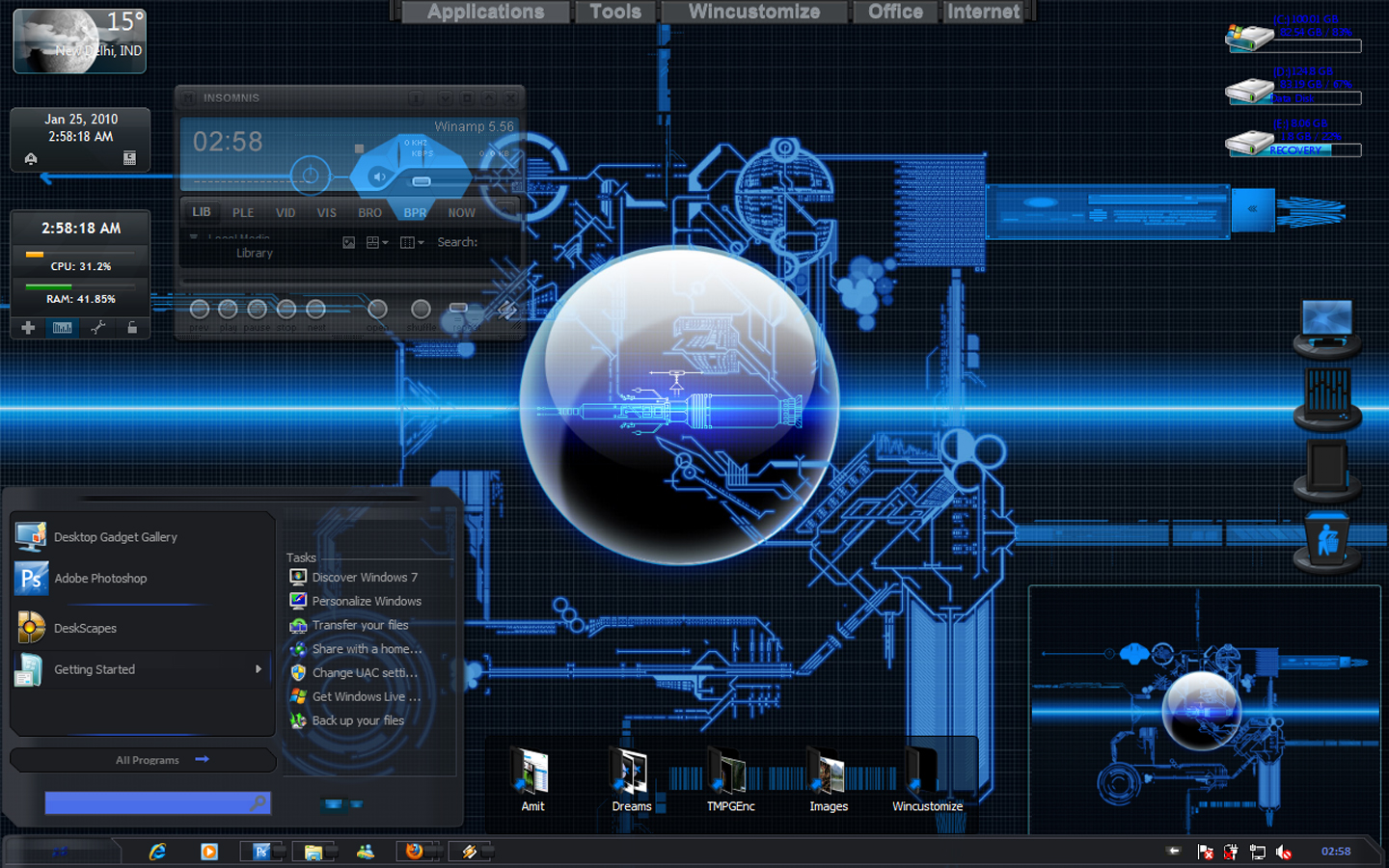Image resolution: width=1389 pixels, height=868 pixels.
Task: Click Winamp play button
Action: pos(228,310)
